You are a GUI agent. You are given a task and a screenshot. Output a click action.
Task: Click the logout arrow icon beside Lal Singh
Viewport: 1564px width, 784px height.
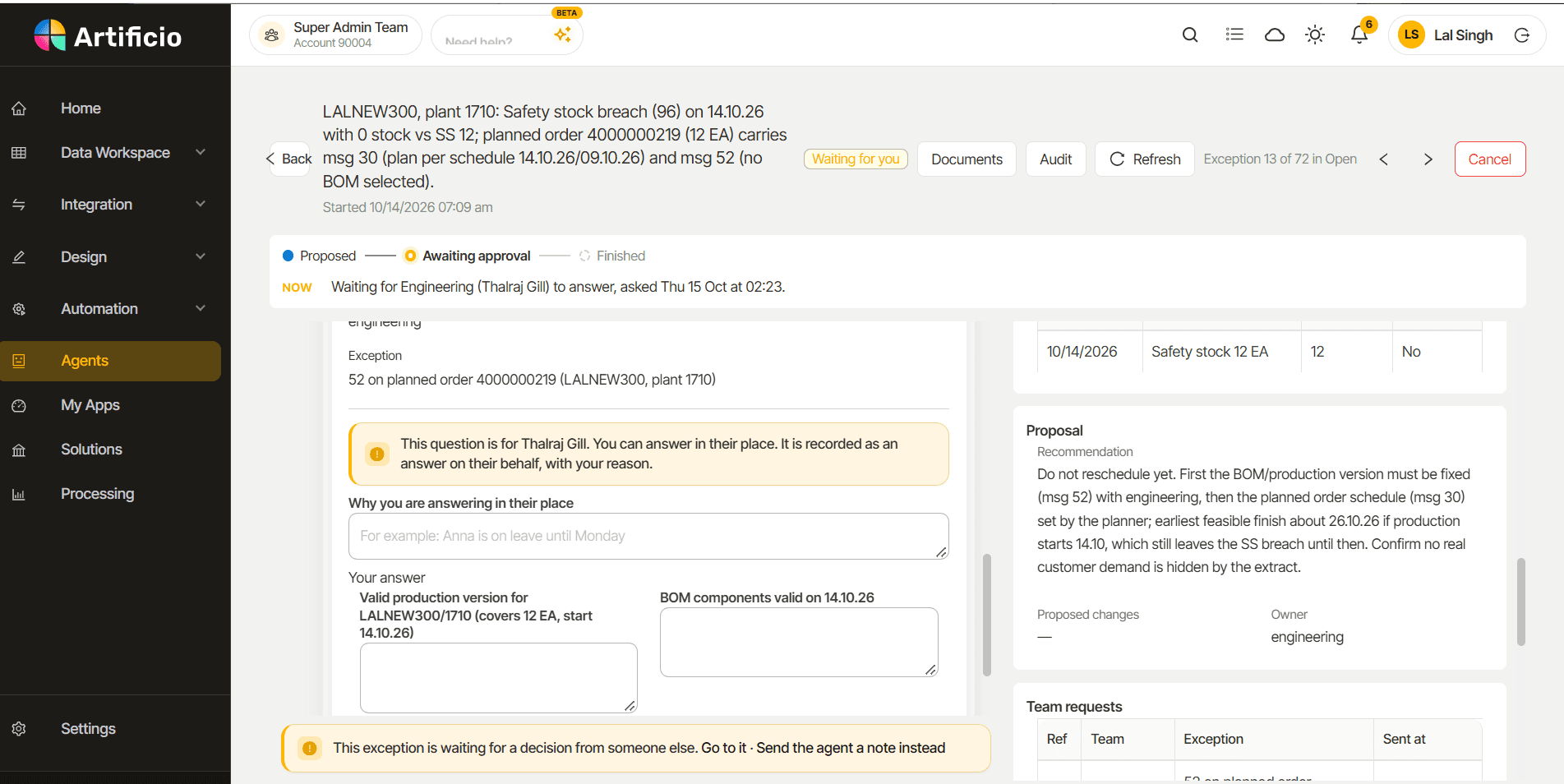pyautogui.click(x=1522, y=35)
